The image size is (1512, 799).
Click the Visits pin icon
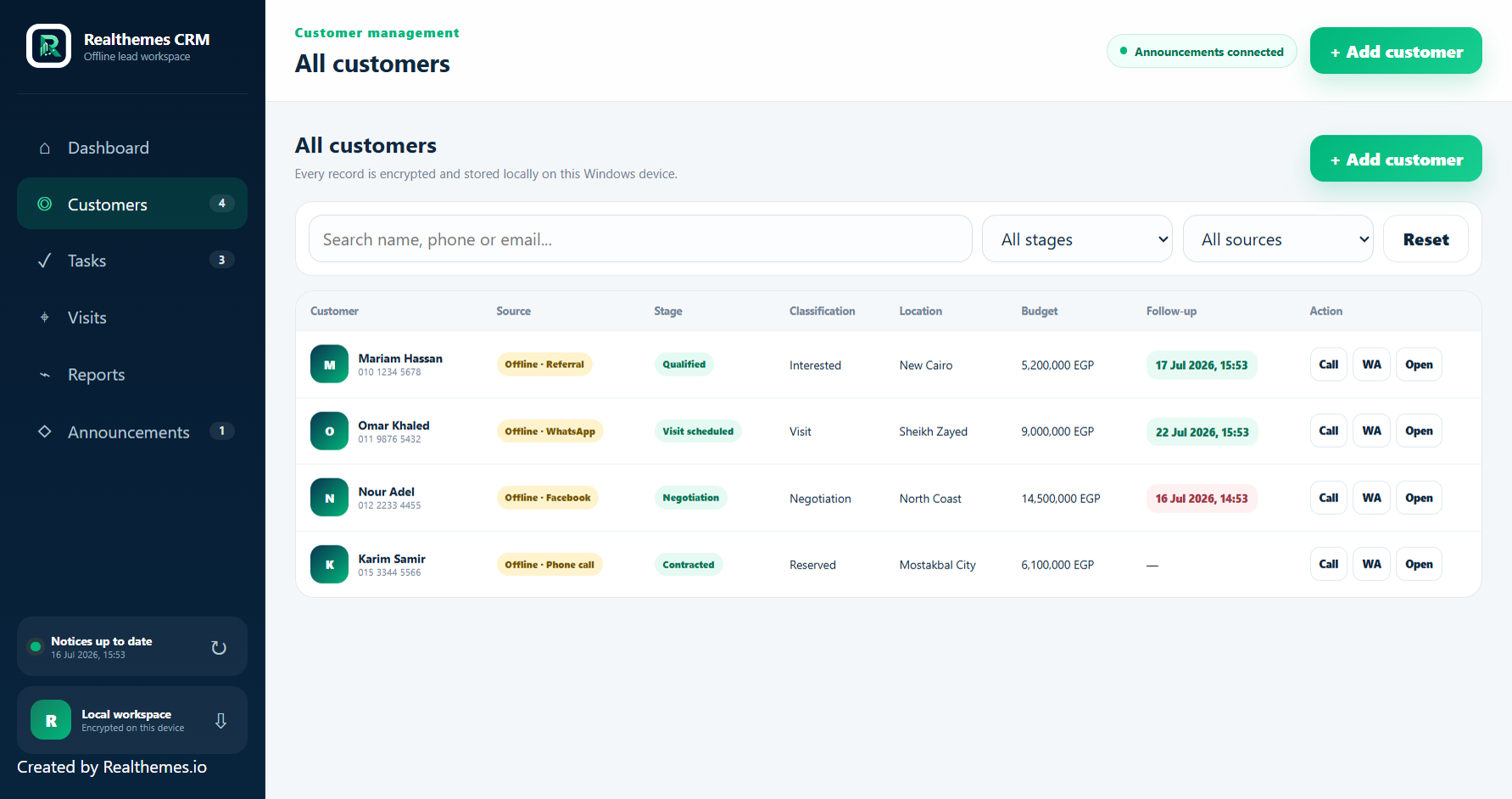coord(45,317)
